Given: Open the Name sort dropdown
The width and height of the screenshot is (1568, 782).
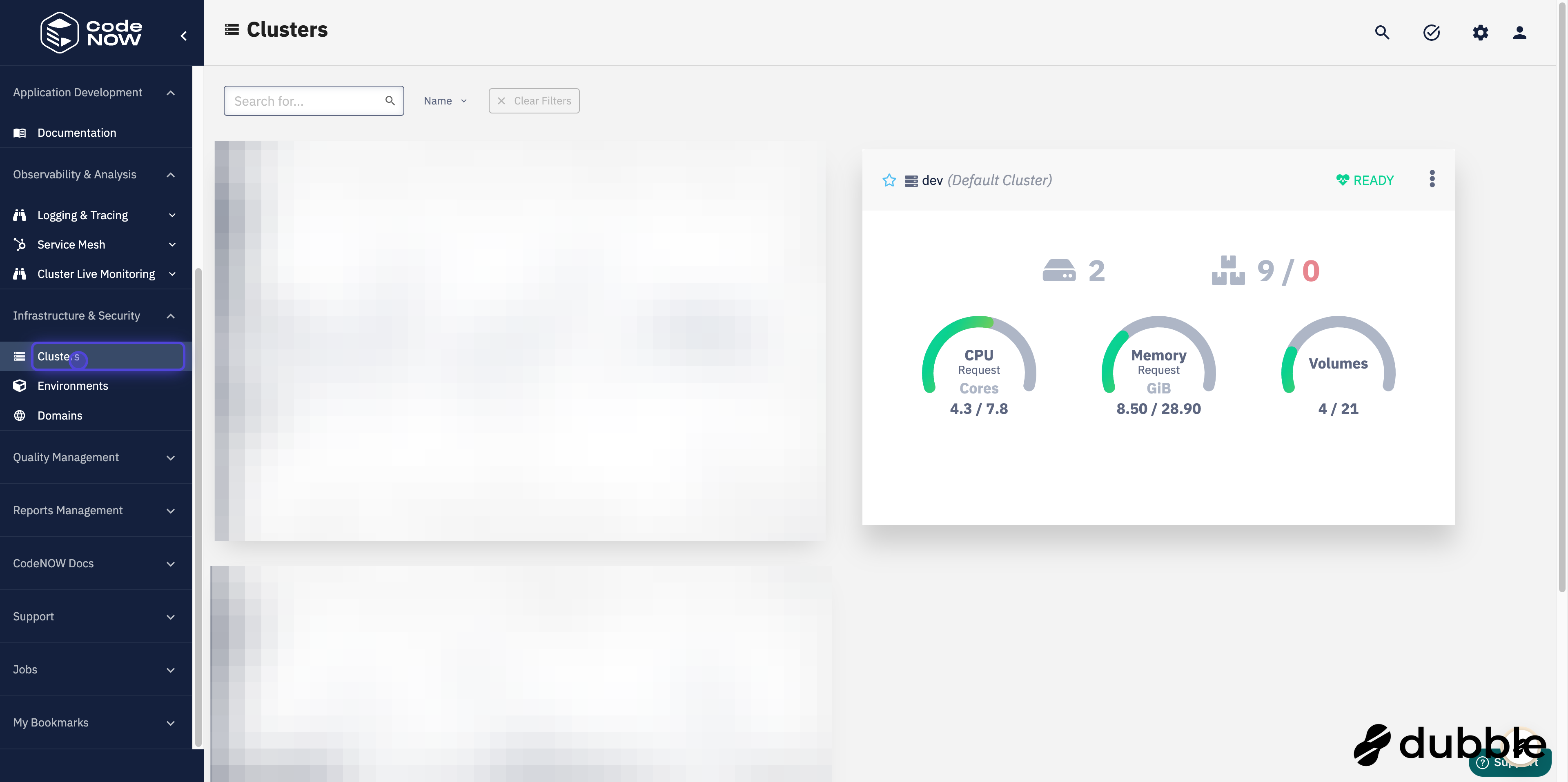Looking at the screenshot, I should pos(445,101).
